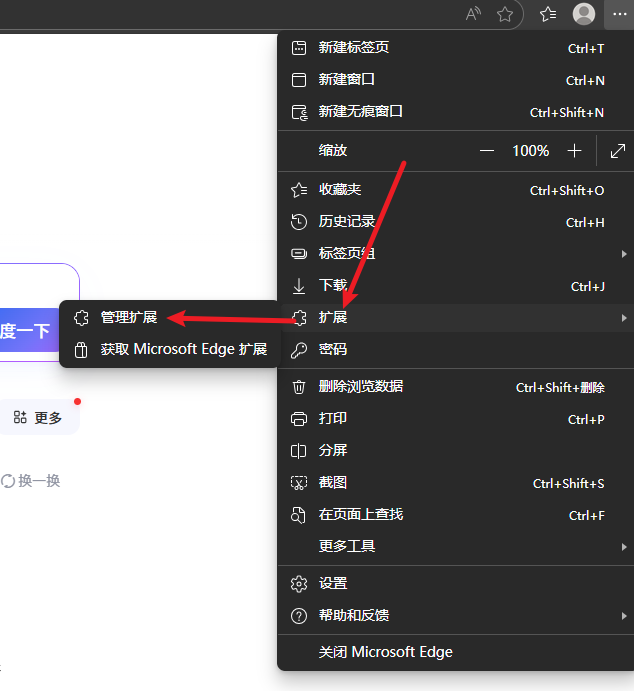The height and width of the screenshot is (691, 634).
Task: Expand the 帮助和反馈 submenu arrow
Action: pos(624,616)
